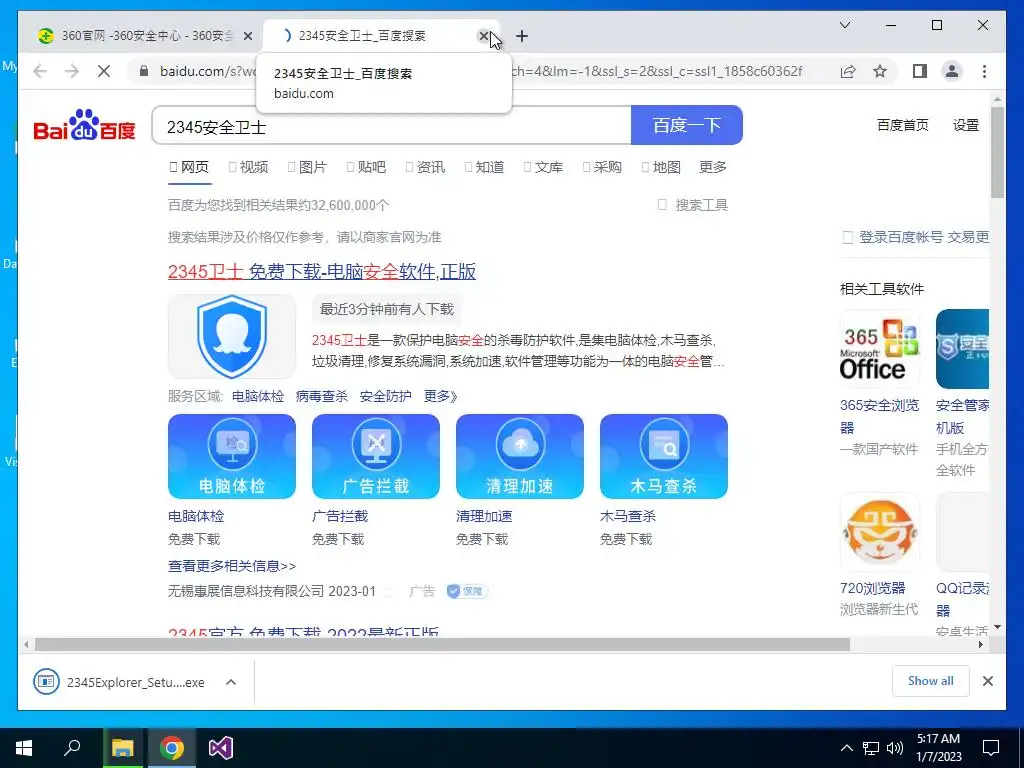Click 安全防护 service area link
The image size is (1024, 768).
coord(385,396)
